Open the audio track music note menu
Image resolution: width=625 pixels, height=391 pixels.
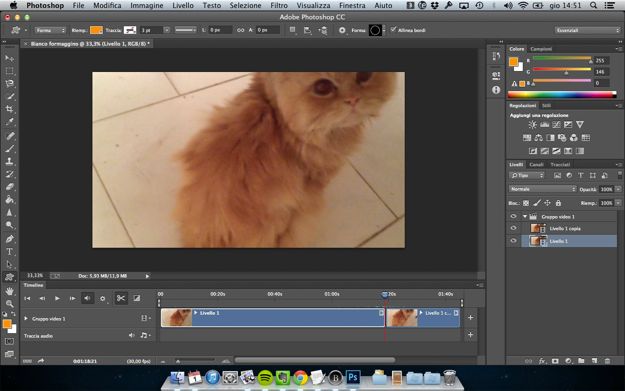pos(145,336)
